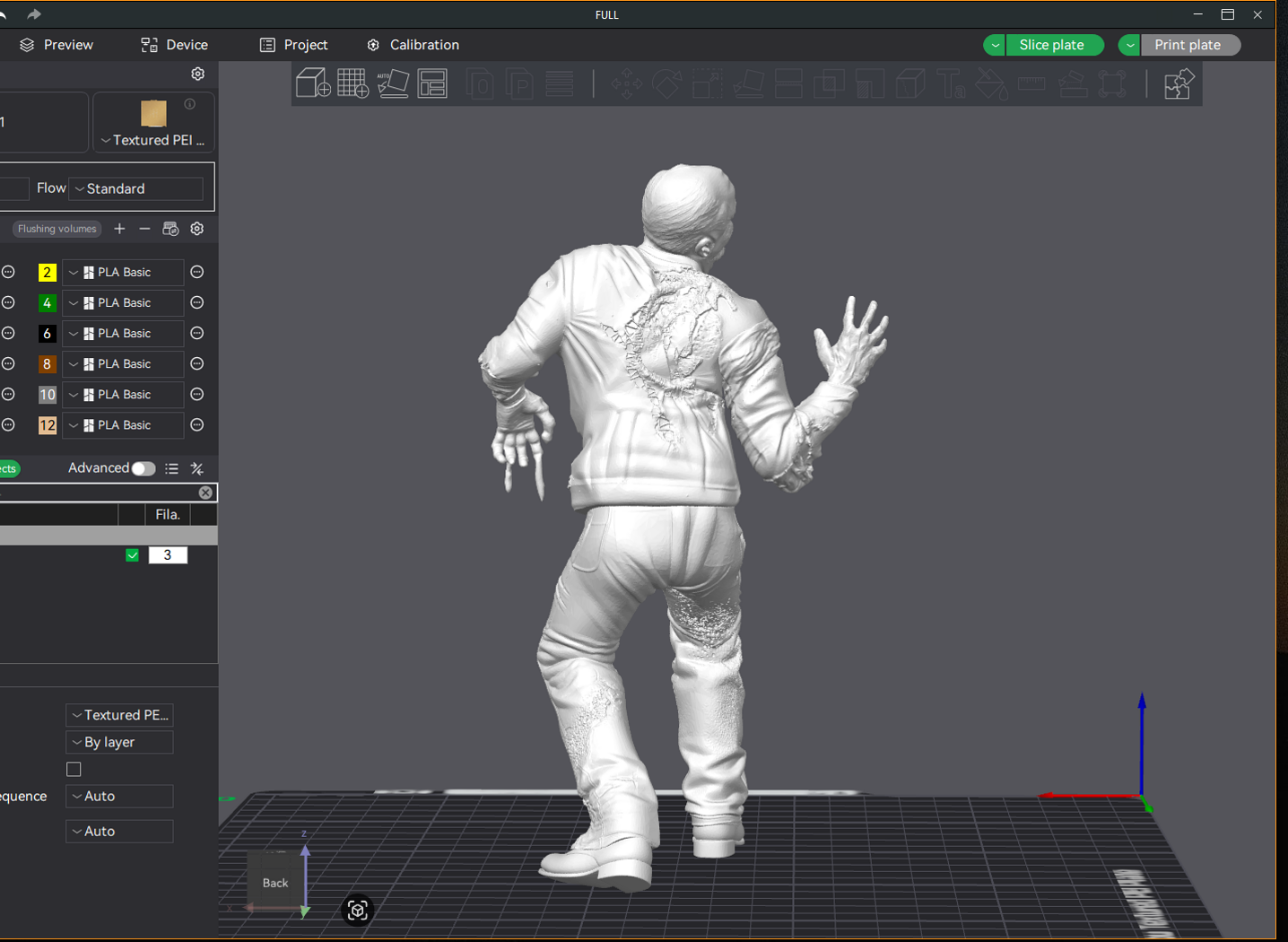Click the Split to objects icon
Screen dimensions: 1288x942
pyautogui.click(x=481, y=84)
